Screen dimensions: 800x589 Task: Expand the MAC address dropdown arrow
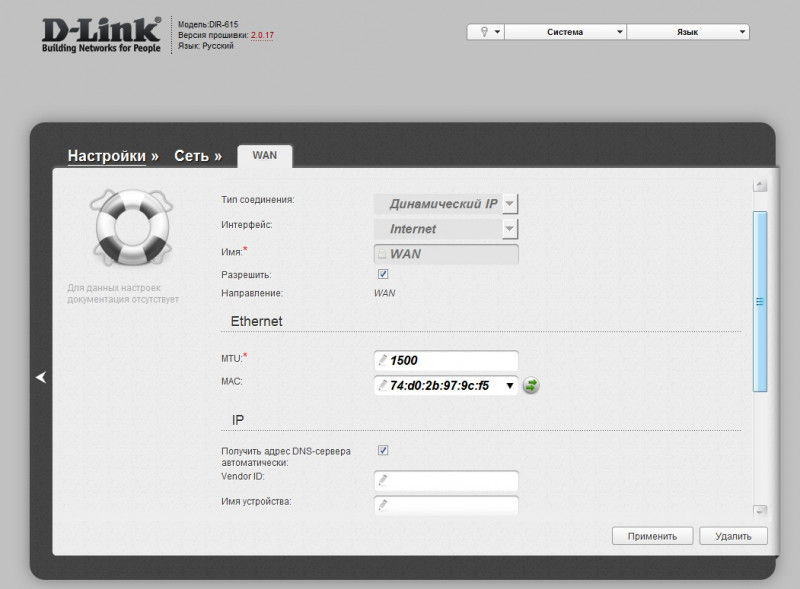[x=509, y=386]
